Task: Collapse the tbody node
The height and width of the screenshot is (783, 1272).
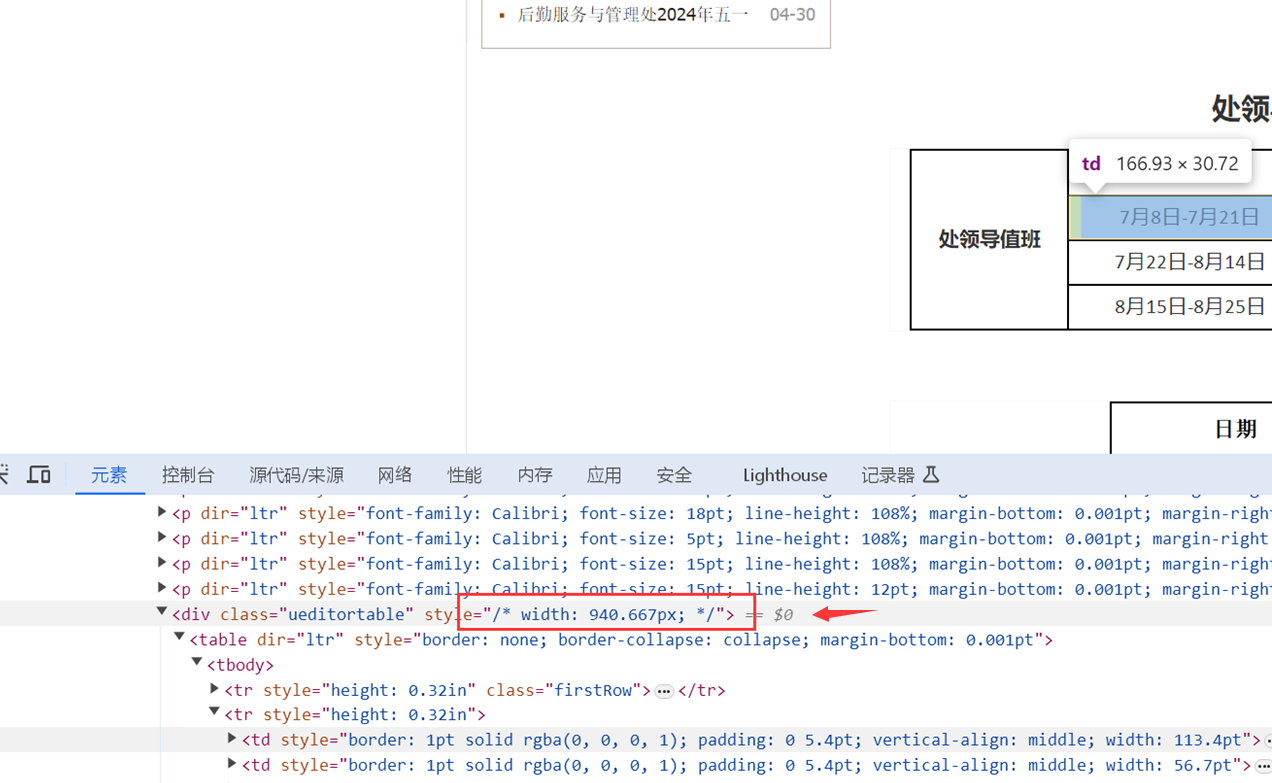Action: tap(197, 663)
